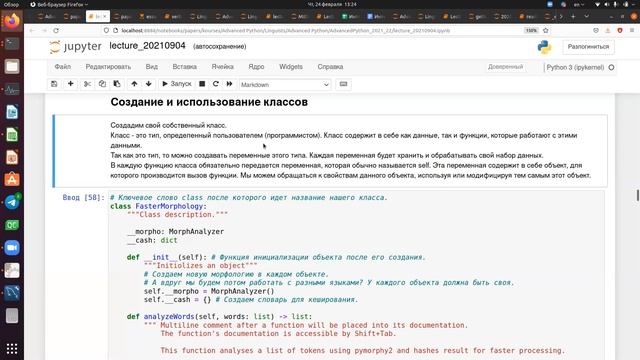
Task: Open the Вставка menu
Action: 184,67
